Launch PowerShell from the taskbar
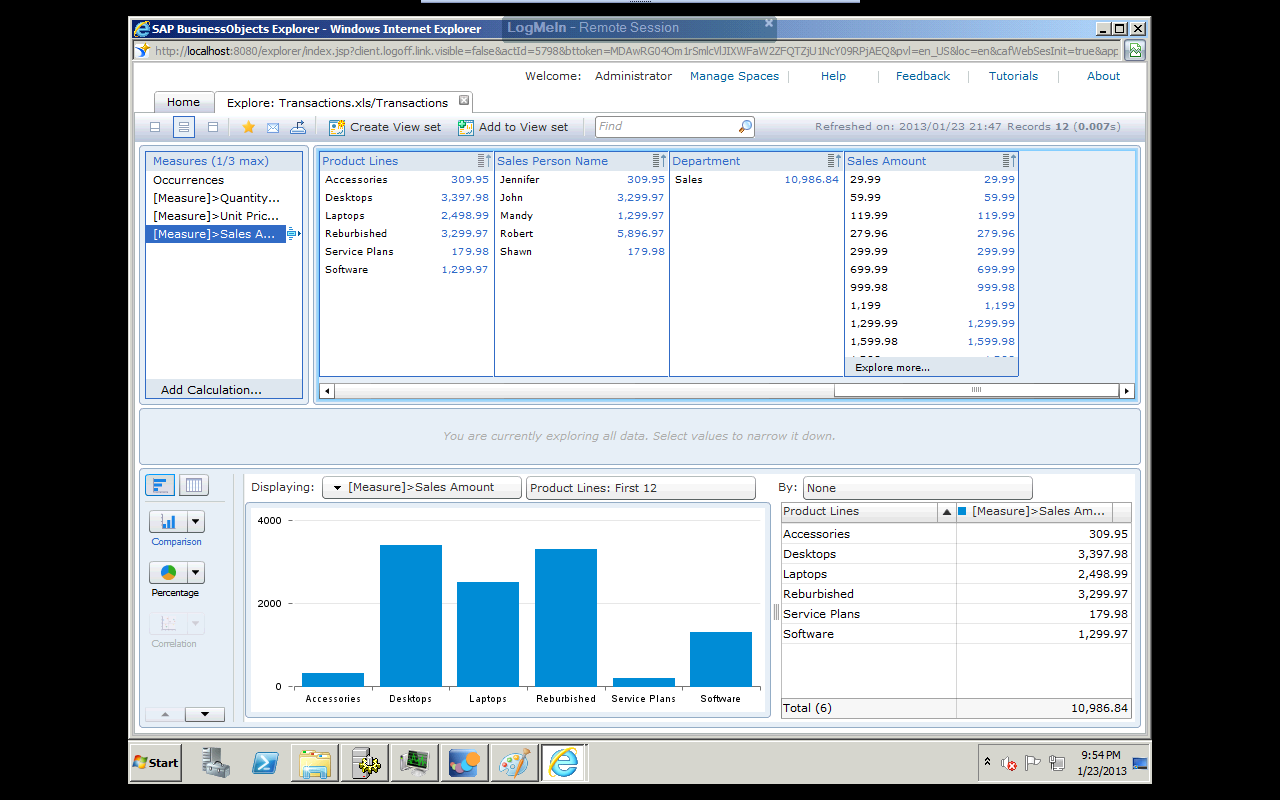1280x800 pixels. click(265, 763)
